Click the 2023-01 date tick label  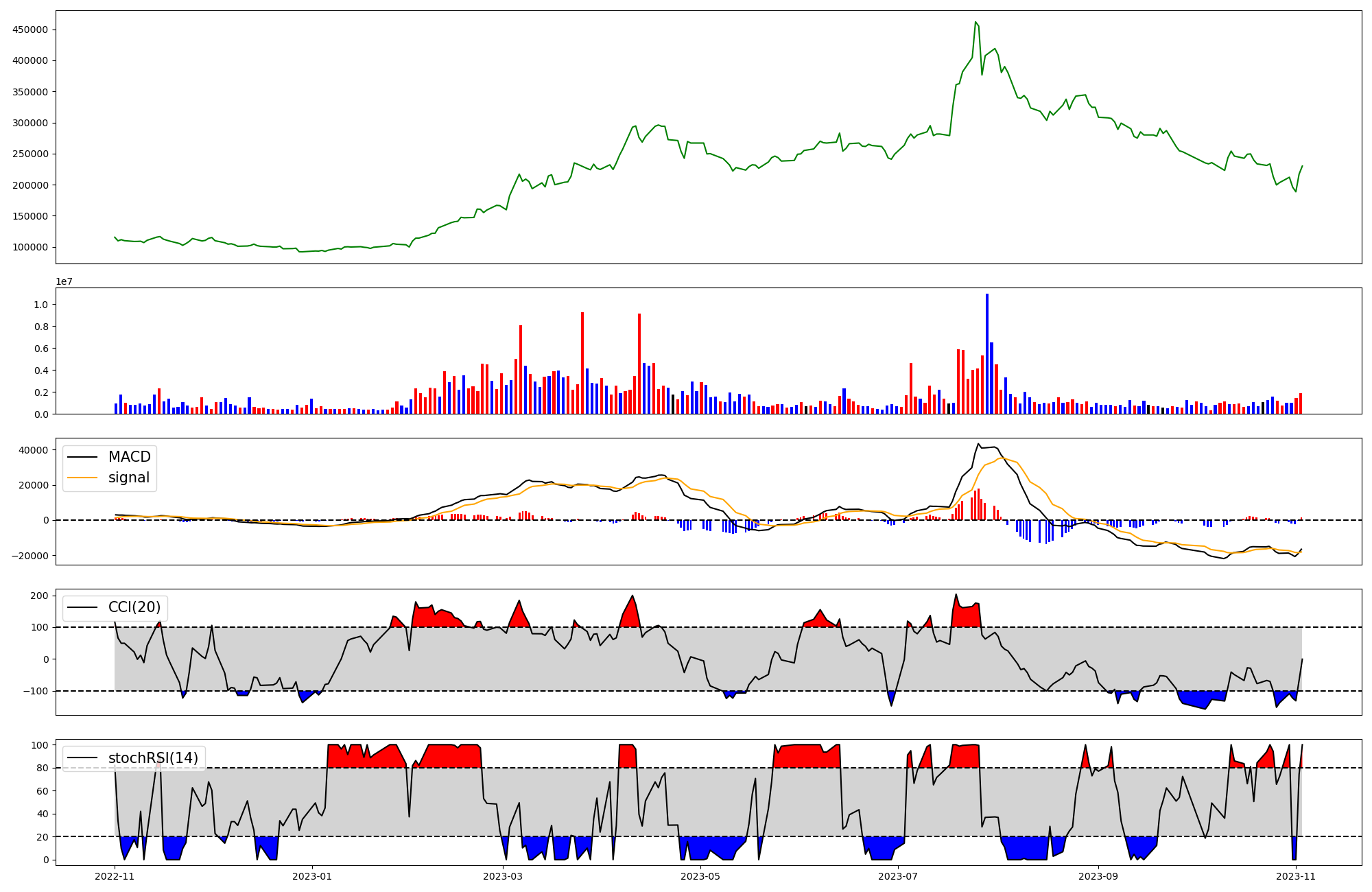[x=312, y=876]
